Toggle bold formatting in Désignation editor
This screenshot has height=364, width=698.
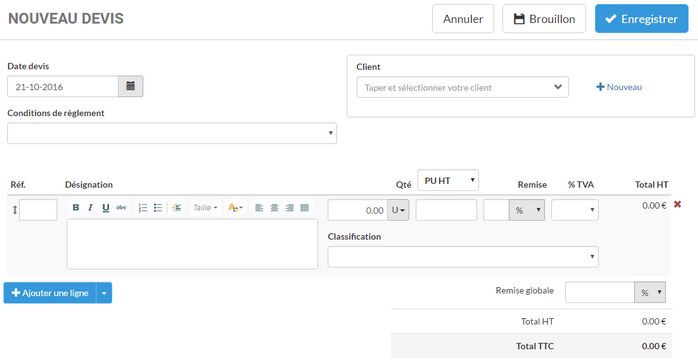(76, 208)
